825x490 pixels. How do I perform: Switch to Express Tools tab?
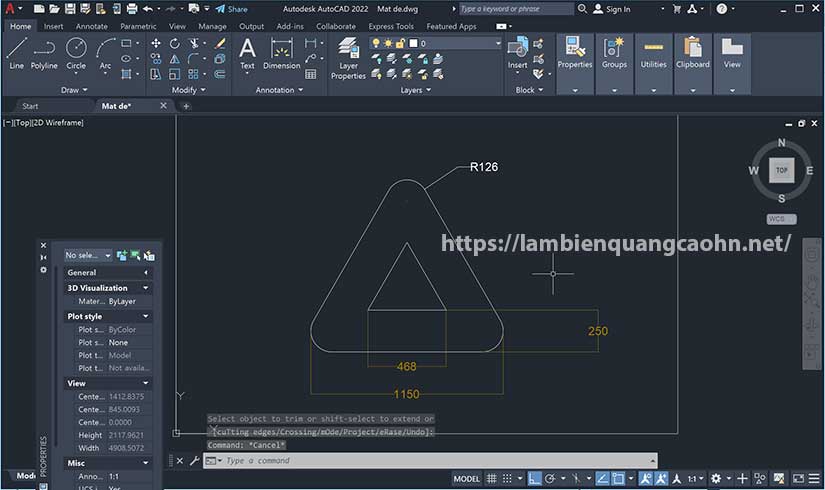391,26
